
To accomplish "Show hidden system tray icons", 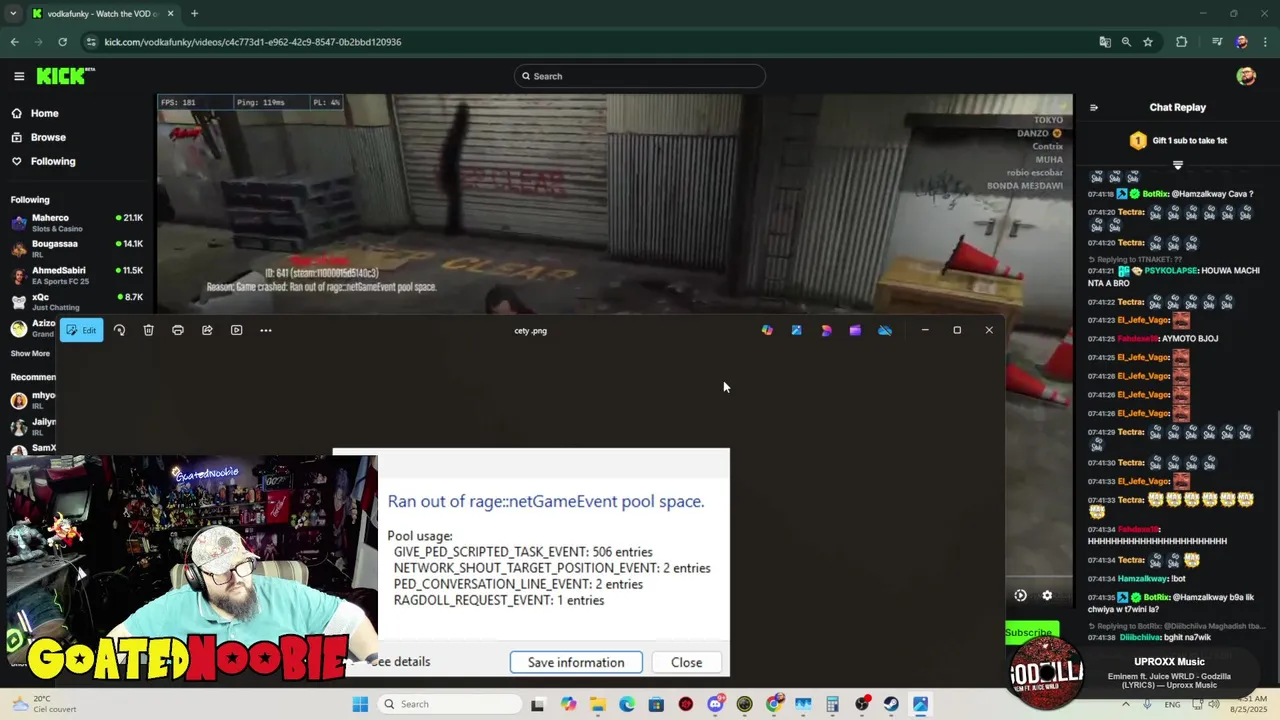I will 1125,704.
